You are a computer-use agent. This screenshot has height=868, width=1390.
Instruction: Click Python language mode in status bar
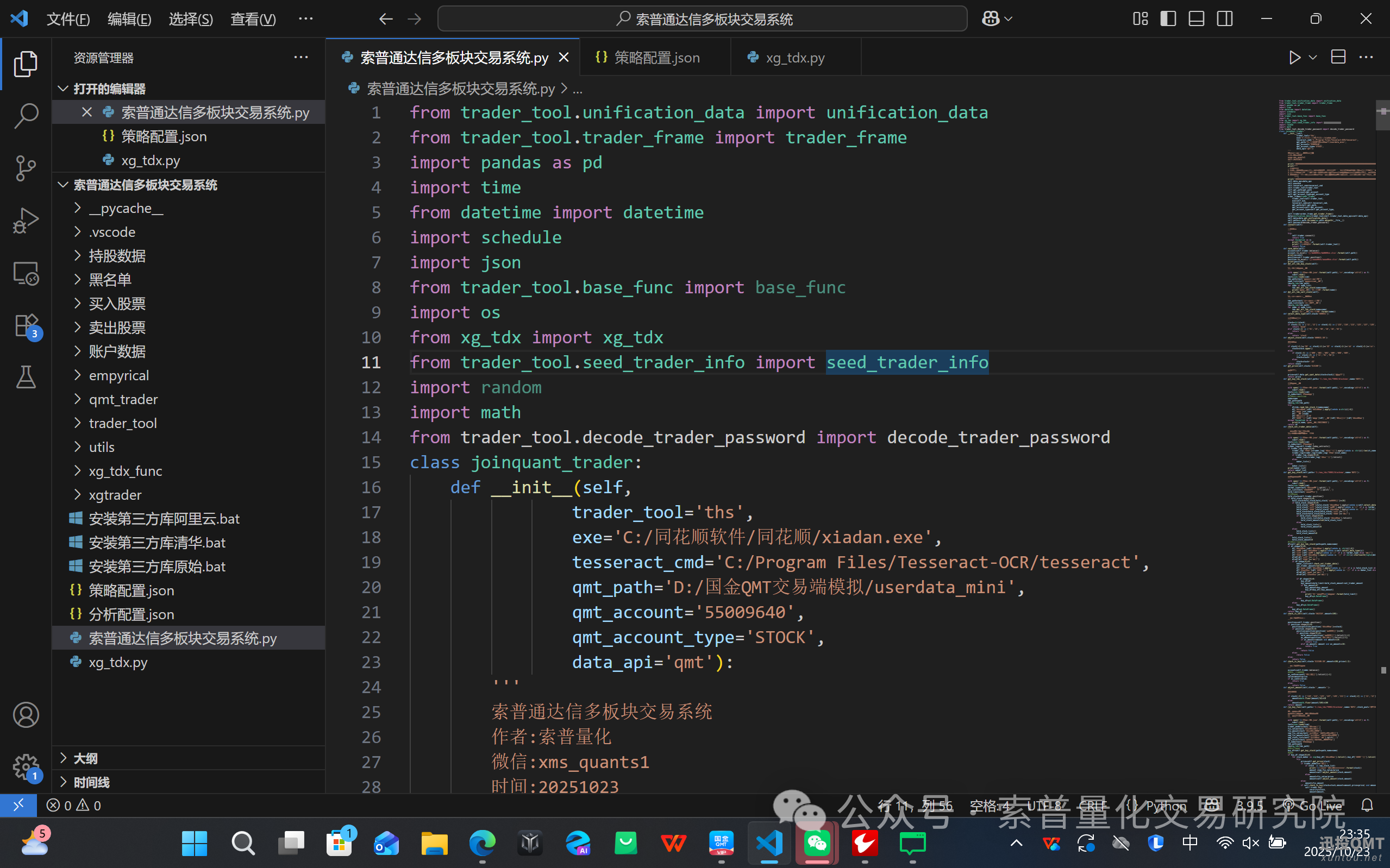pyautogui.click(x=1165, y=806)
